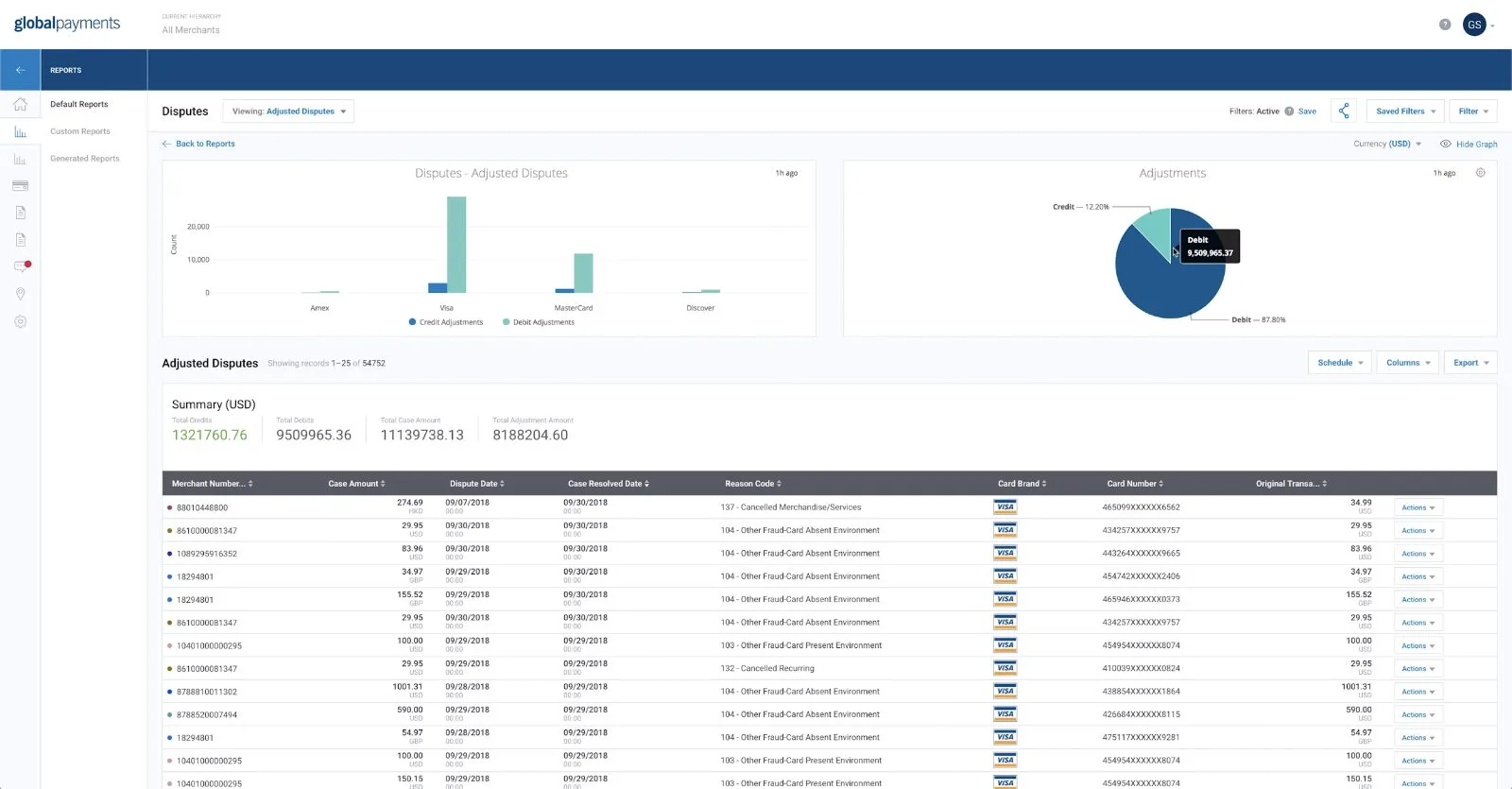Image resolution: width=1512 pixels, height=789 pixels.
Task: Open the GS user avatar menu
Action: (x=1474, y=25)
